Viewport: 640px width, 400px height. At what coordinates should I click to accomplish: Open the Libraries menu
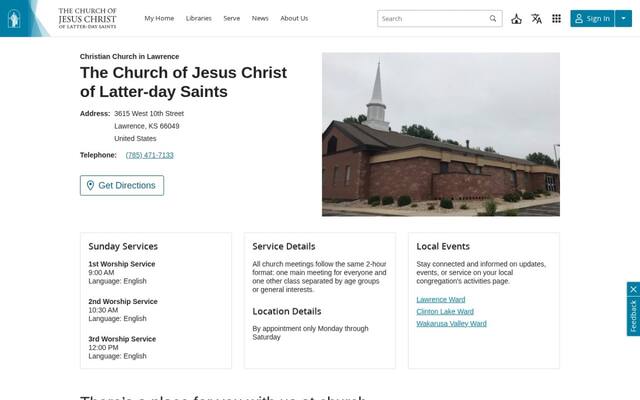[x=199, y=18]
